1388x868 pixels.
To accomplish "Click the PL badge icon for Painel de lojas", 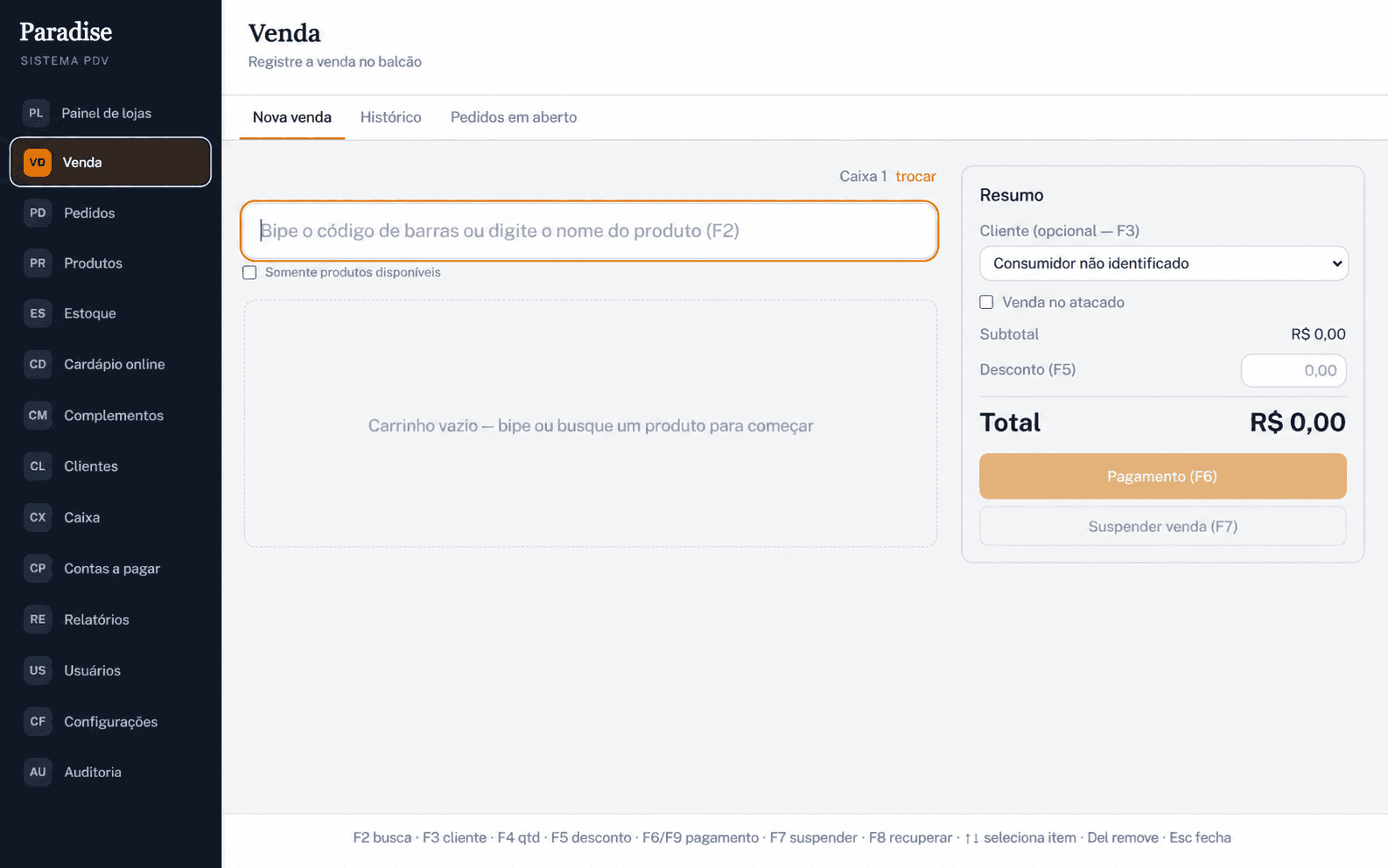I will 36,113.
